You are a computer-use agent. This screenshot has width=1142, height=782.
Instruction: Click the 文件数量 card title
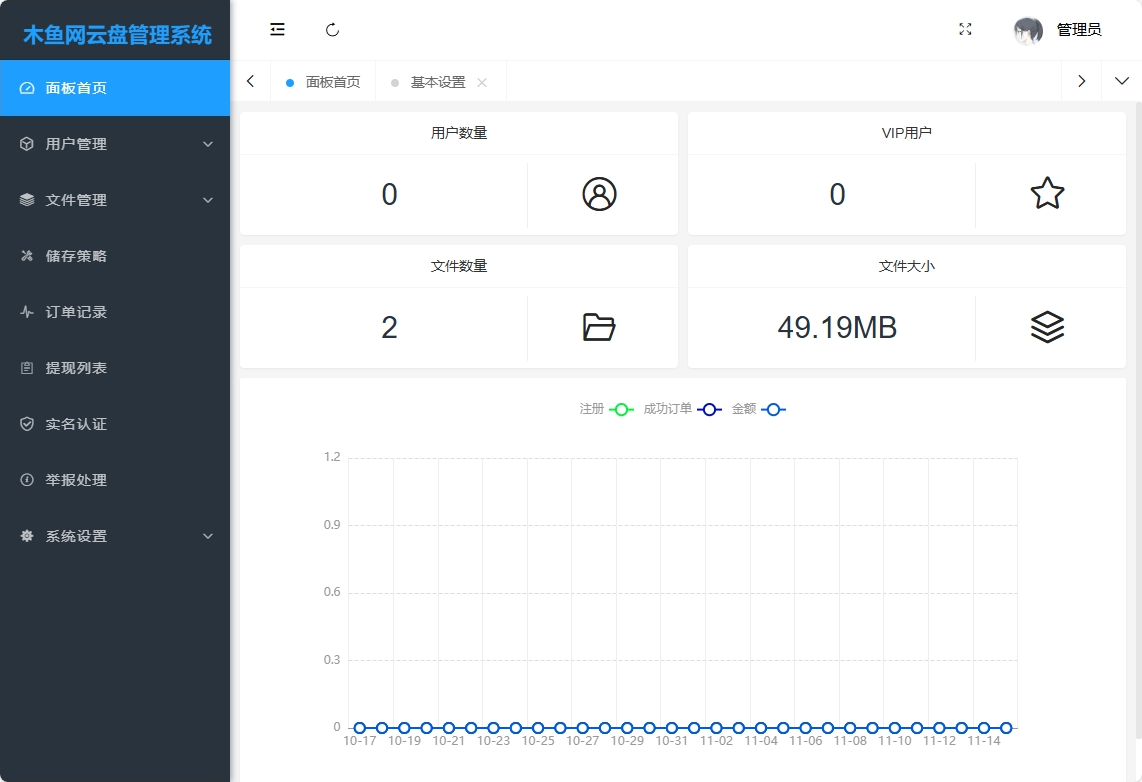pyautogui.click(x=459, y=266)
